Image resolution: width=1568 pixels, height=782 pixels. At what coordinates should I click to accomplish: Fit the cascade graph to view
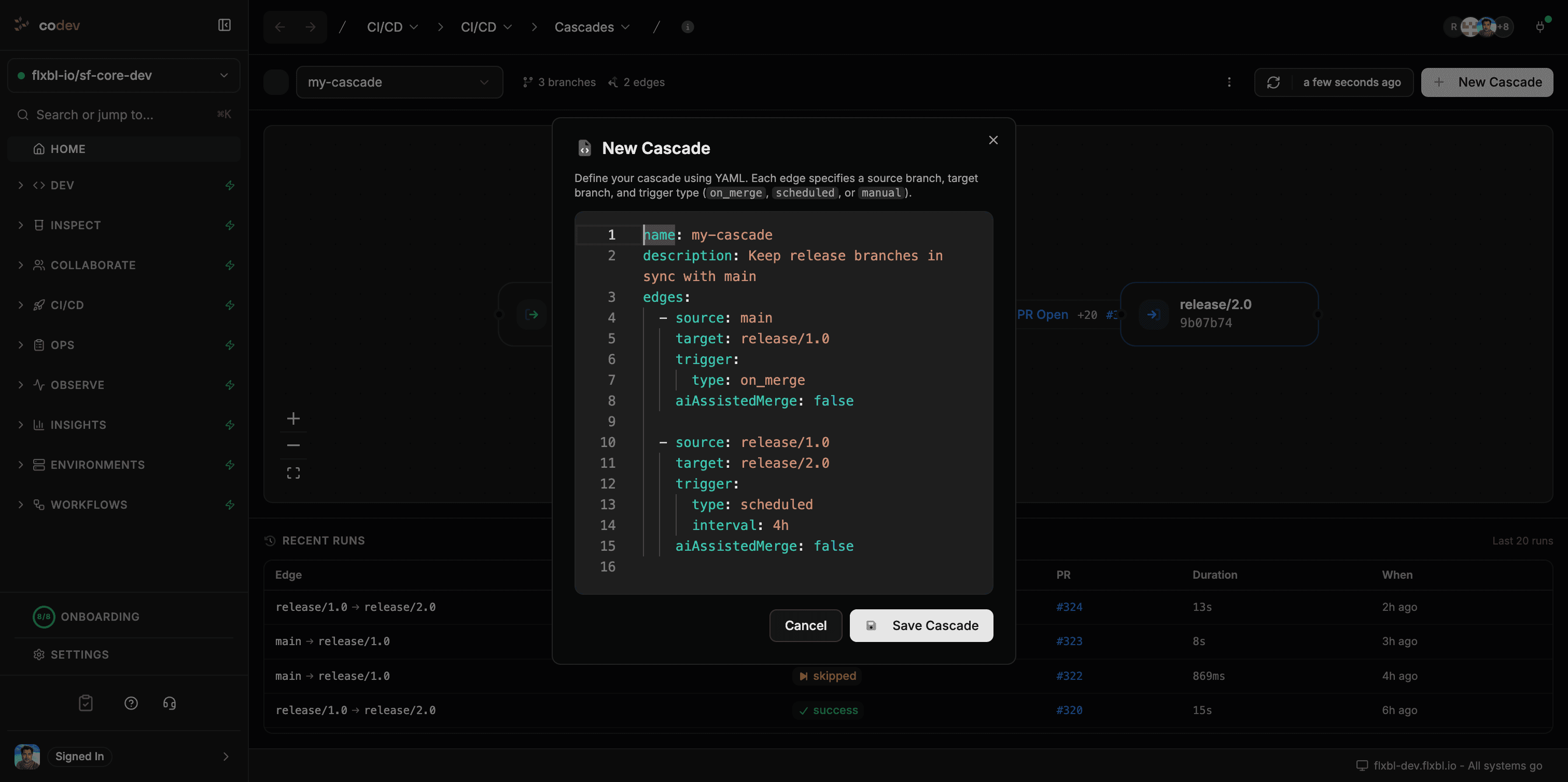pos(293,473)
